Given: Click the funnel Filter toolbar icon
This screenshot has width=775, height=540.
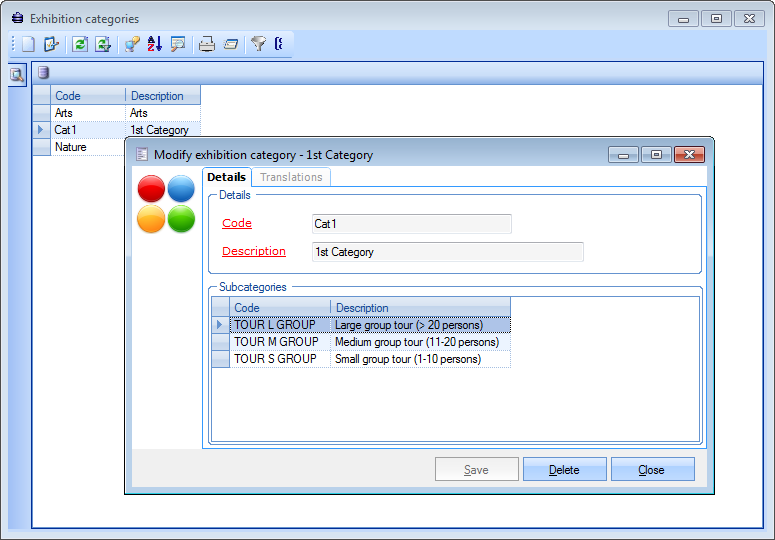Looking at the screenshot, I should 258,44.
